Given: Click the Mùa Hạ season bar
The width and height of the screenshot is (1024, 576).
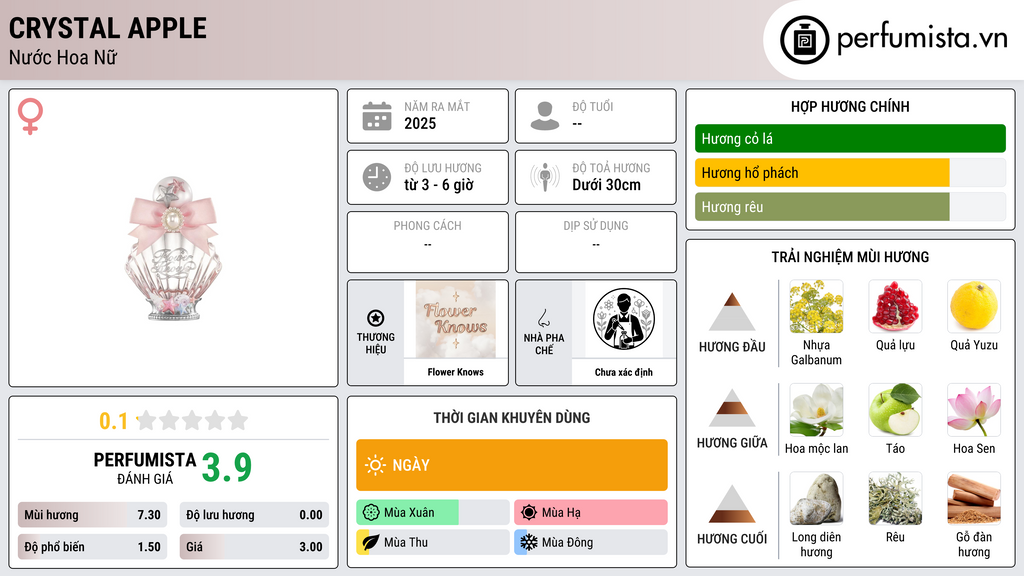Looking at the screenshot, I should coord(590,513).
